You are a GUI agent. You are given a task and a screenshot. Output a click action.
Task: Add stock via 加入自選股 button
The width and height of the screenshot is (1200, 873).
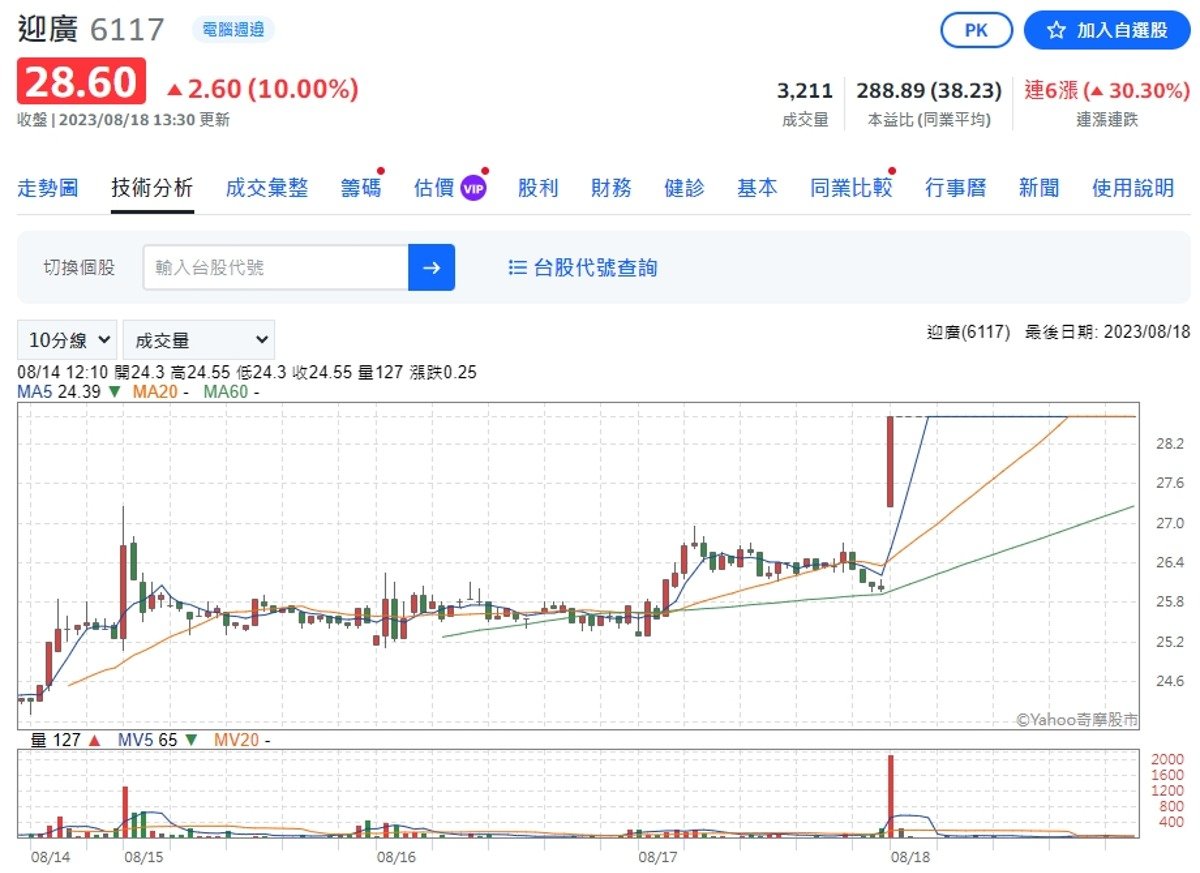click(1107, 30)
